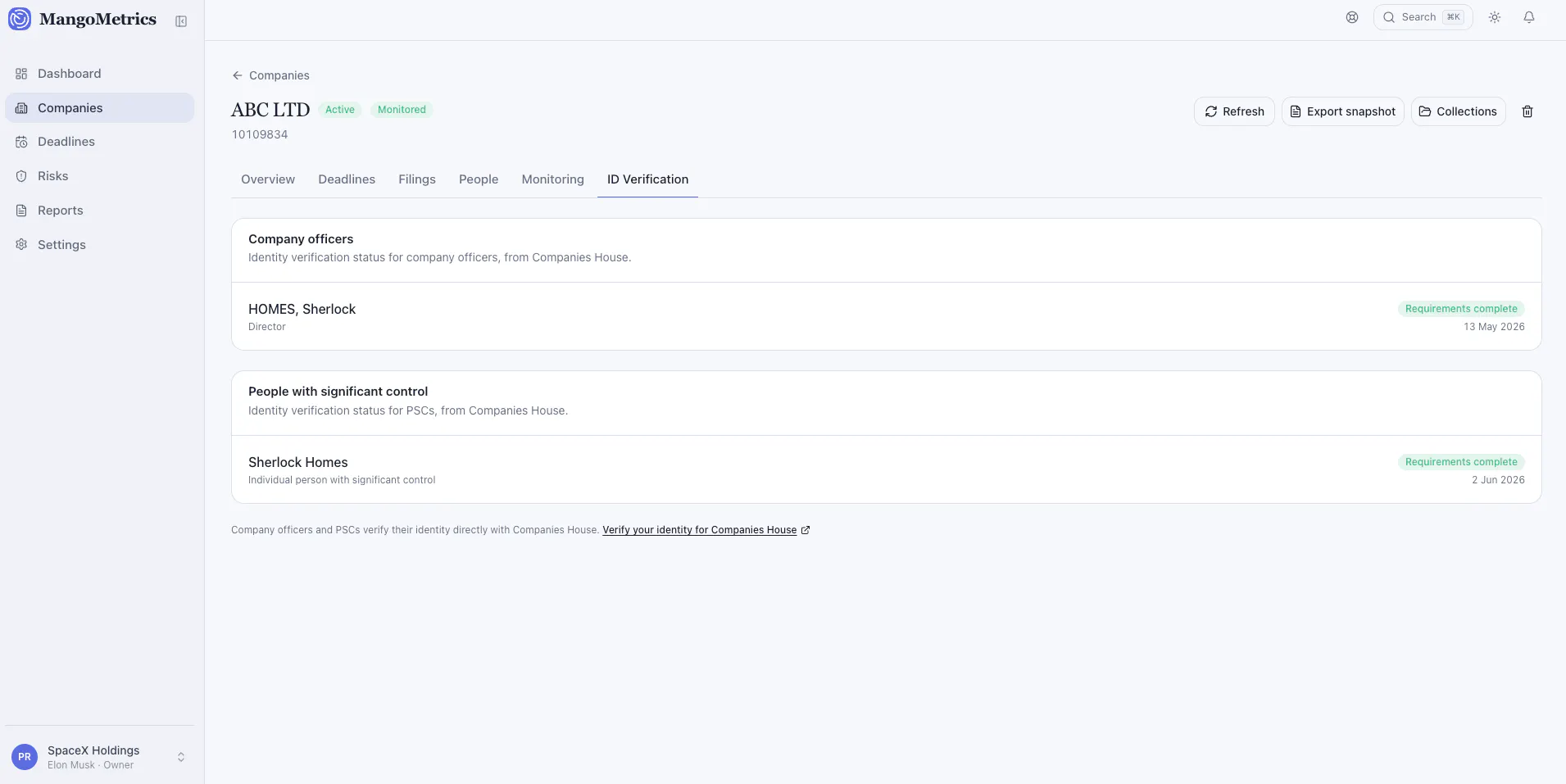Image resolution: width=1566 pixels, height=784 pixels.
Task: Open the Collections button
Action: (x=1459, y=111)
